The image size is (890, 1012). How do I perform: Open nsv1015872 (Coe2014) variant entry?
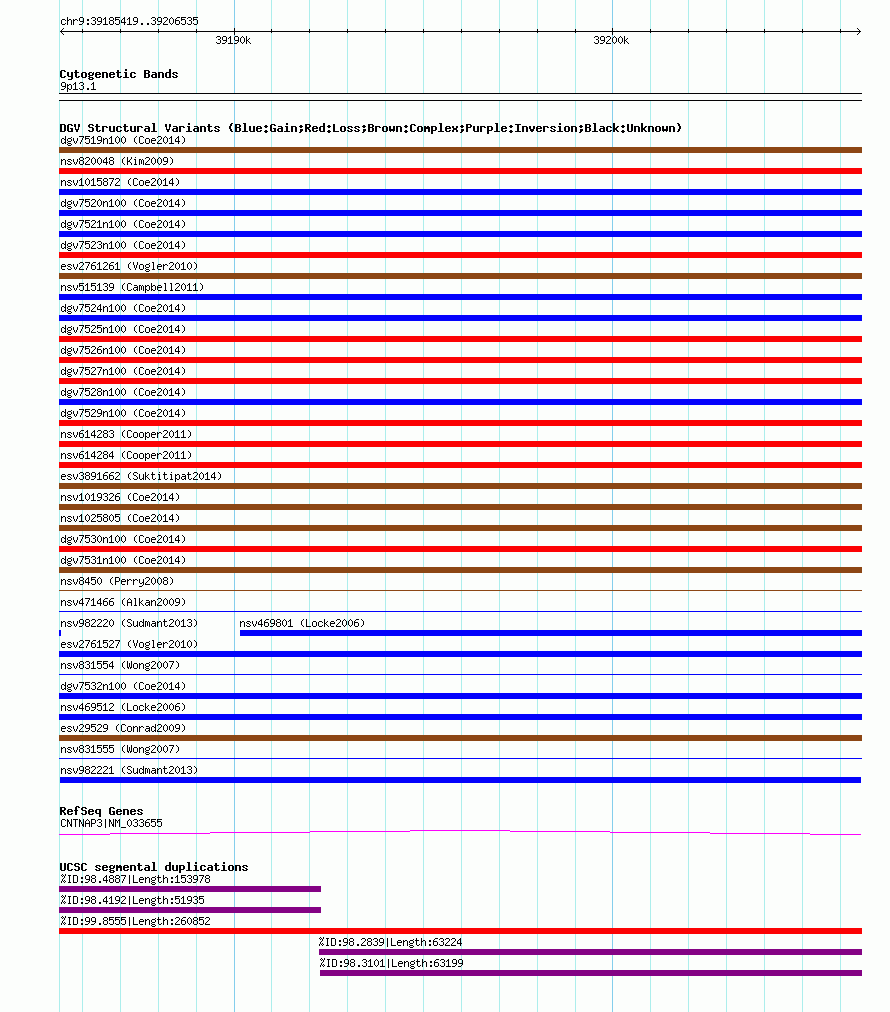pyautogui.click(x=120, y=182)
